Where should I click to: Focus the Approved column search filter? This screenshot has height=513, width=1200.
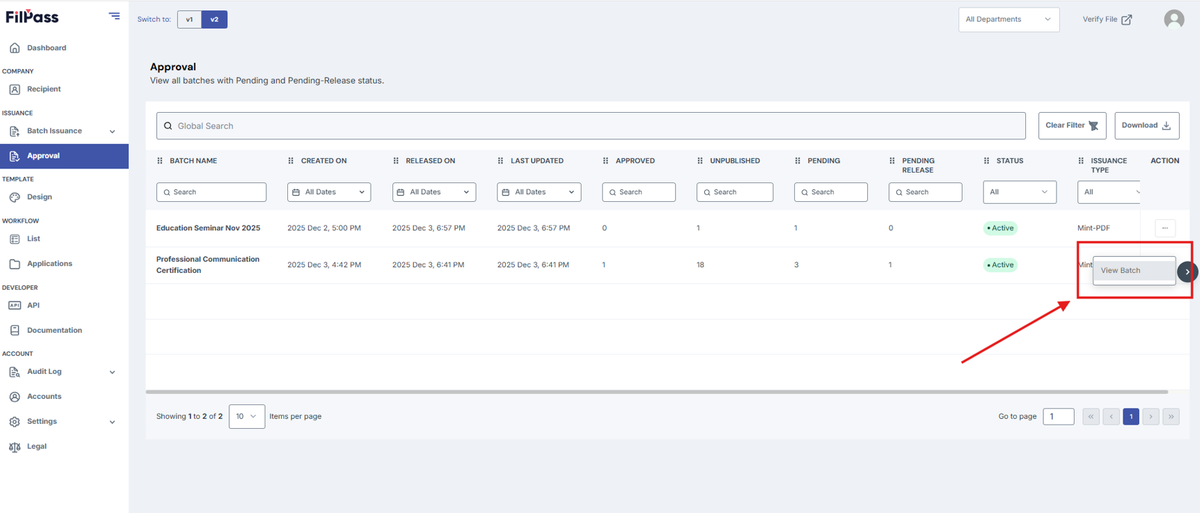[x=641, y=192]
